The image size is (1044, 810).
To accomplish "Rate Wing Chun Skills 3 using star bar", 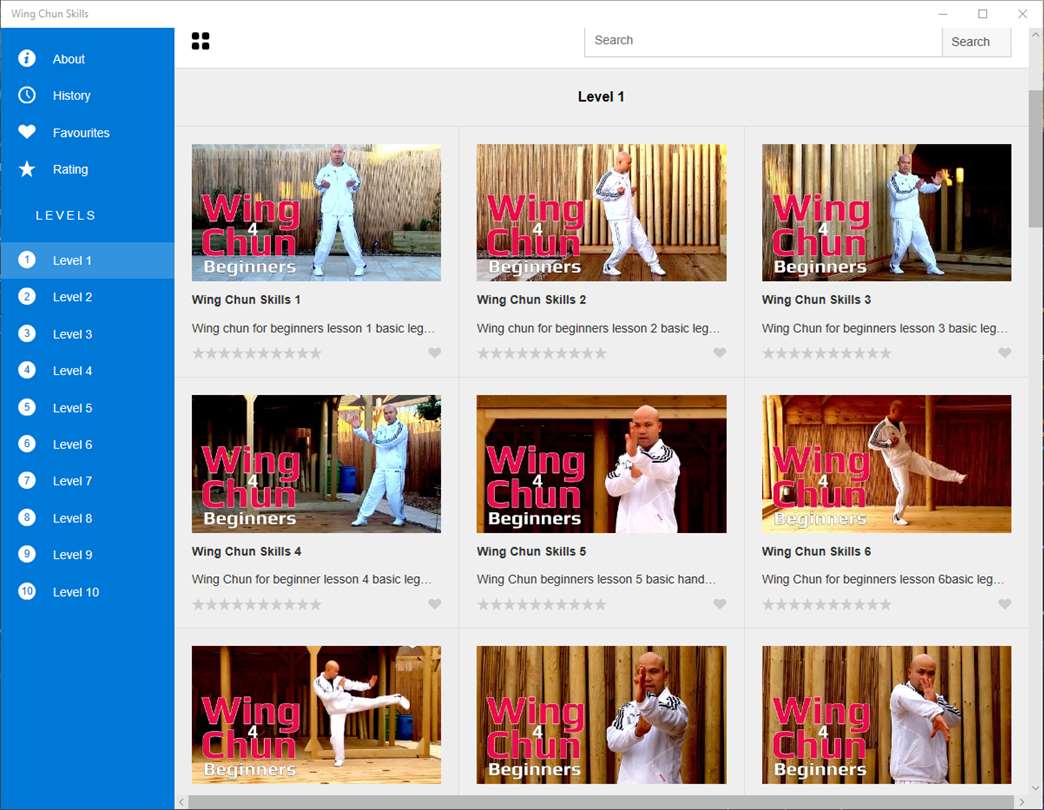I will (827, 353).
